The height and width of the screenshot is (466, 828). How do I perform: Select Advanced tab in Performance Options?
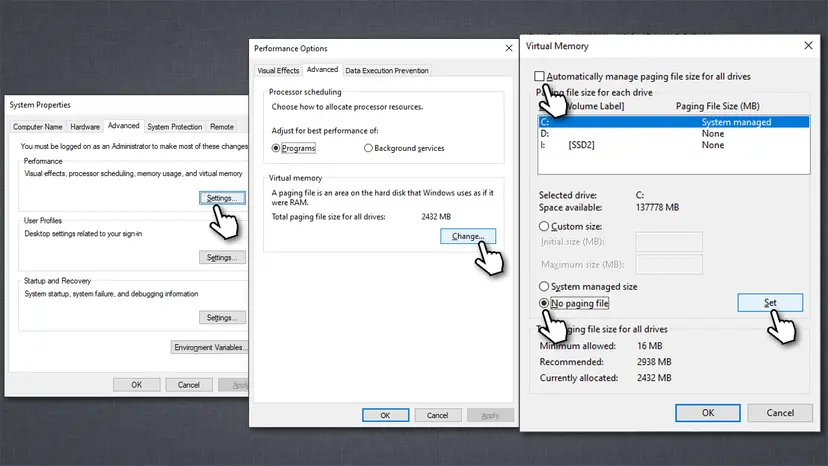coord(322,70)
